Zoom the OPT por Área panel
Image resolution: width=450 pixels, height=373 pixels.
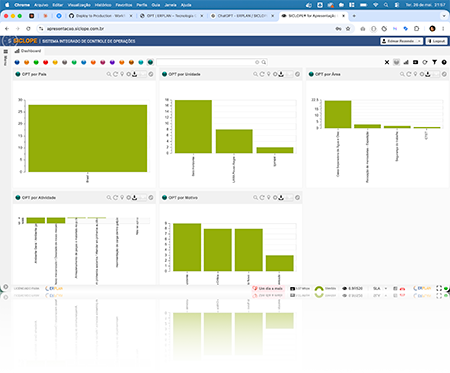tap(402, 74)
